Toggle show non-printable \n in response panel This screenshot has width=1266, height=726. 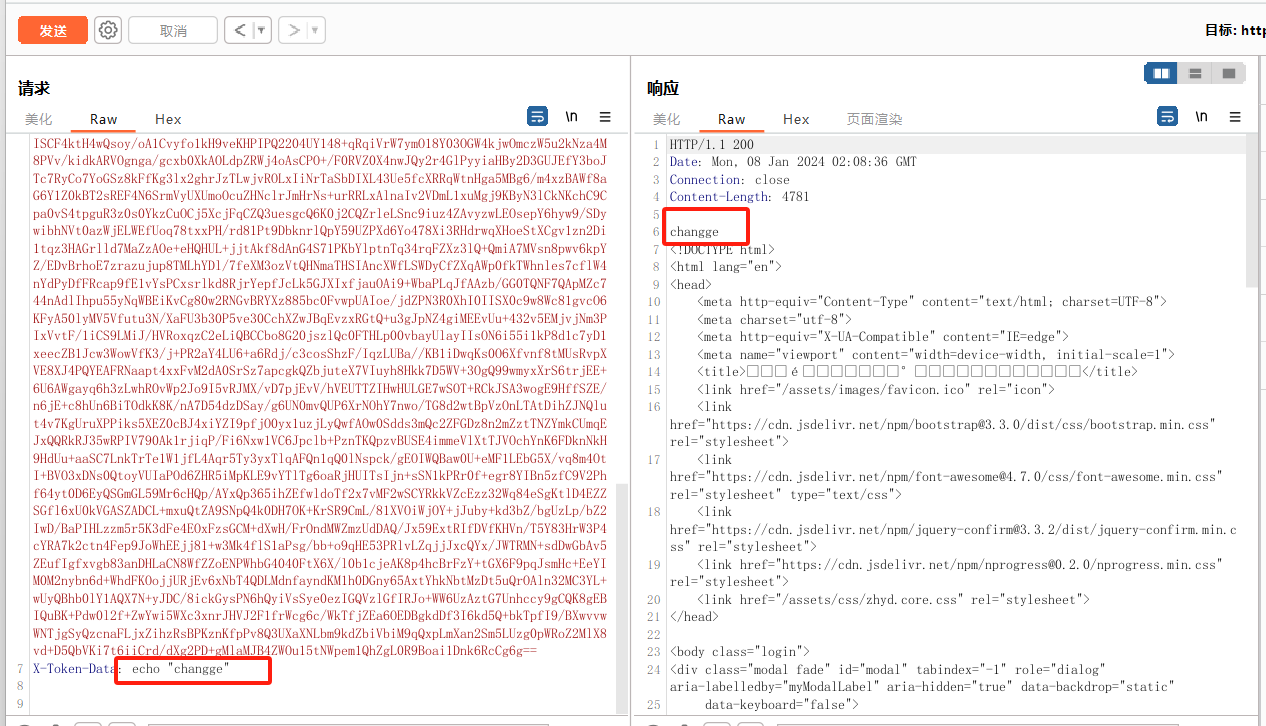point(1200,116)
